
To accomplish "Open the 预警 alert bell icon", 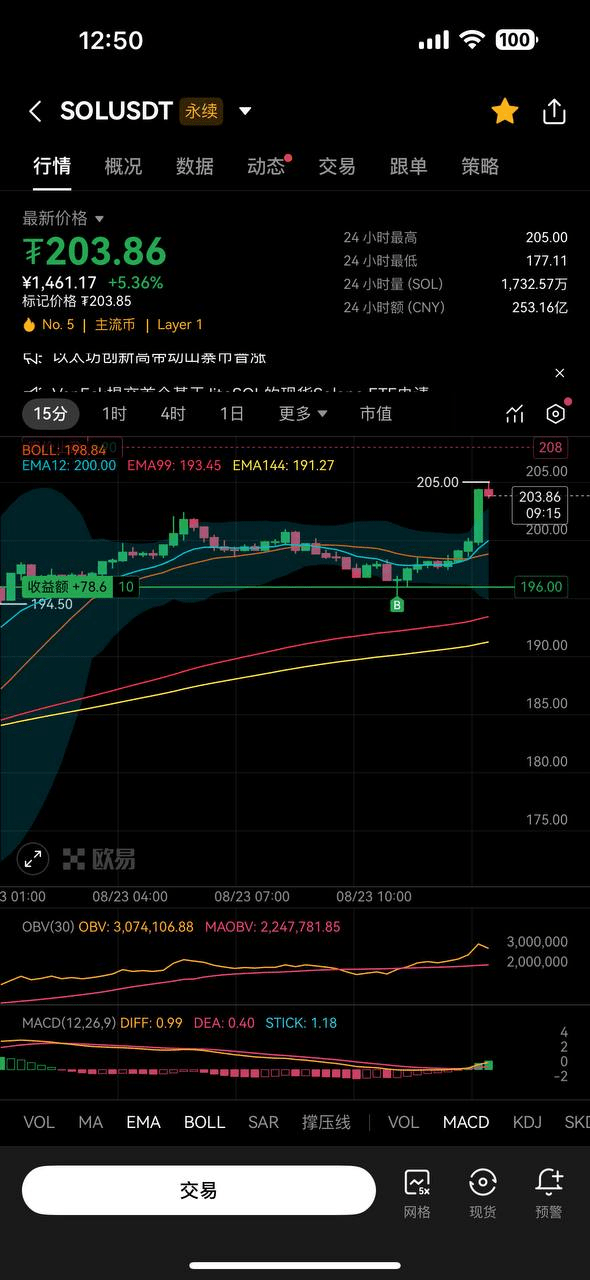I will [549, 1193].
